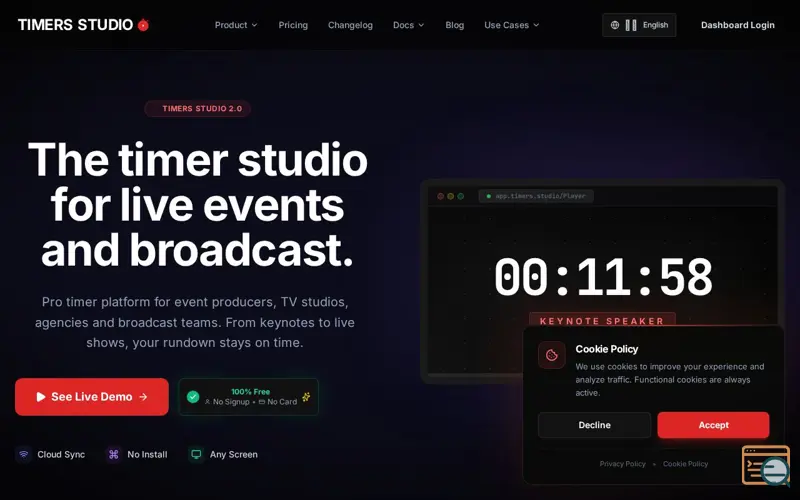The width and height of the screenshot is (800, 500).
Task: Click the KEYNOTE SPEAKER label
Action: tap(602, 321)
